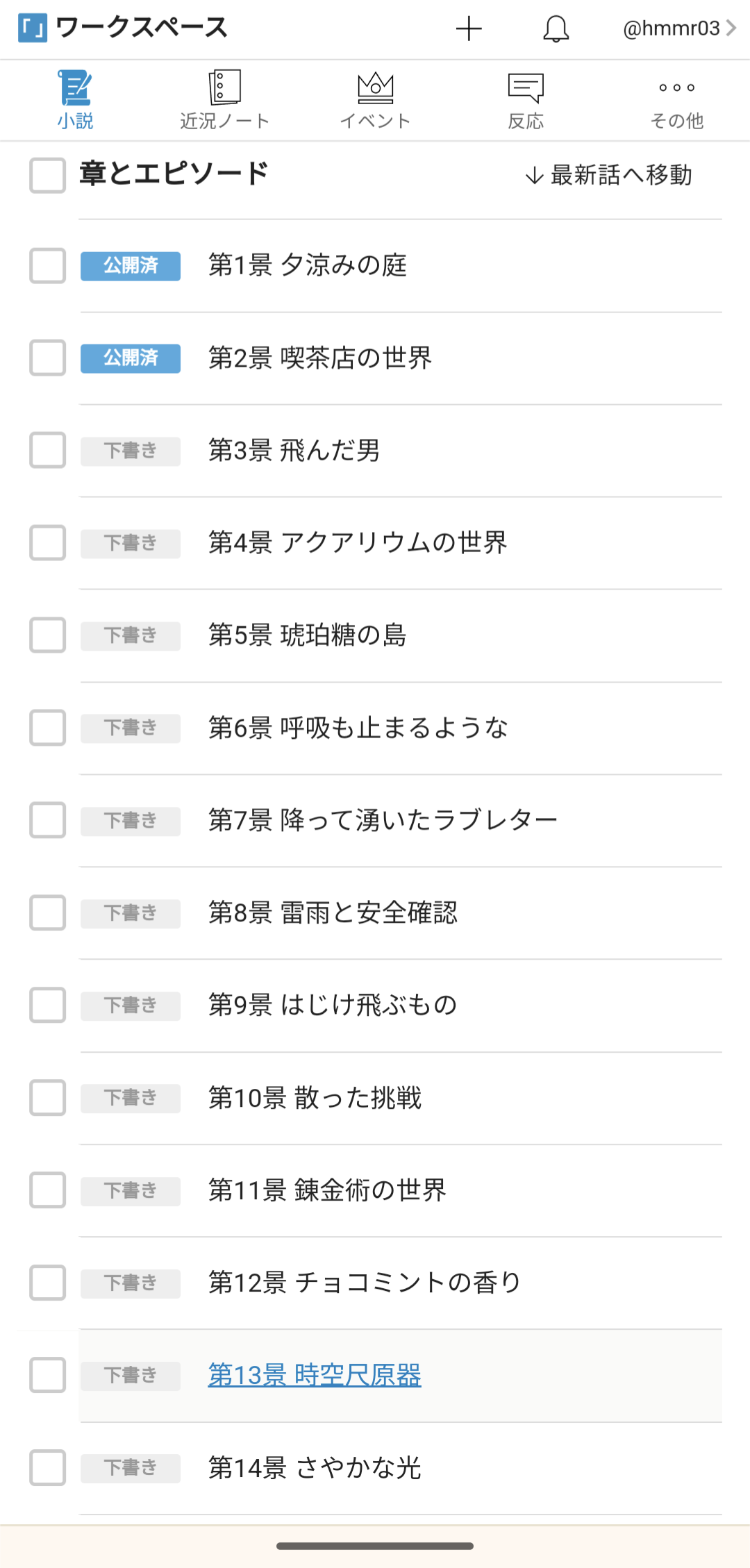This screenshot has width=750, height=1568.
Task: Open notifications bell icon
Action: 556,29
